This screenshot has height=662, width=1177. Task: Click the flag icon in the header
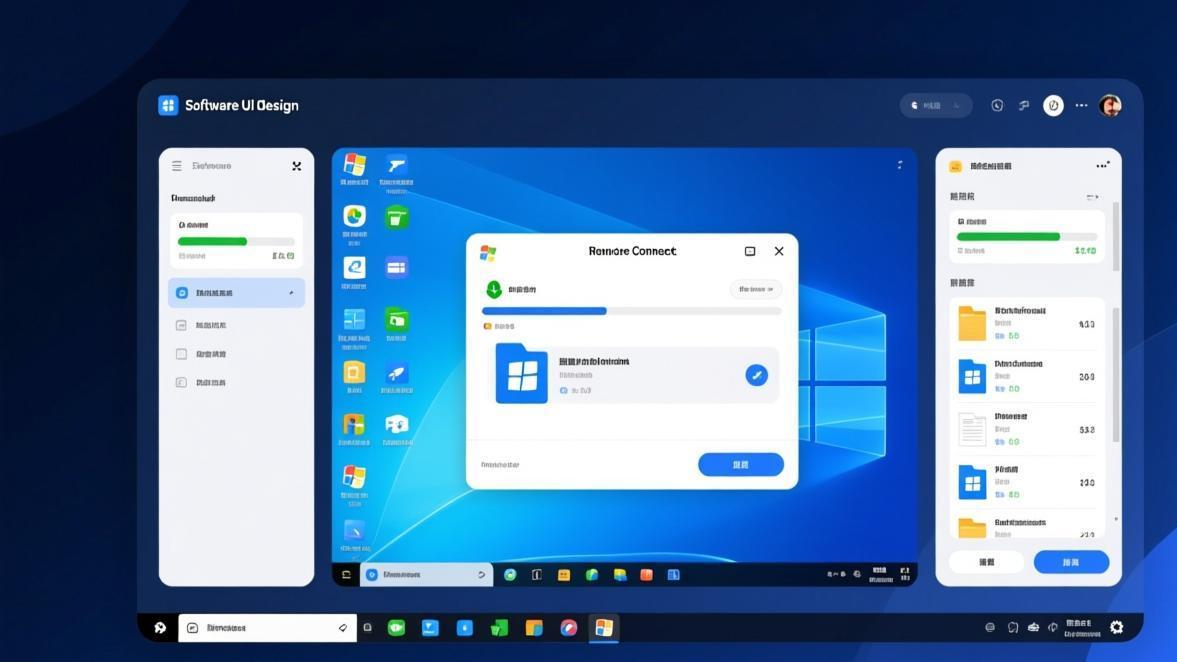[1024, 106]
